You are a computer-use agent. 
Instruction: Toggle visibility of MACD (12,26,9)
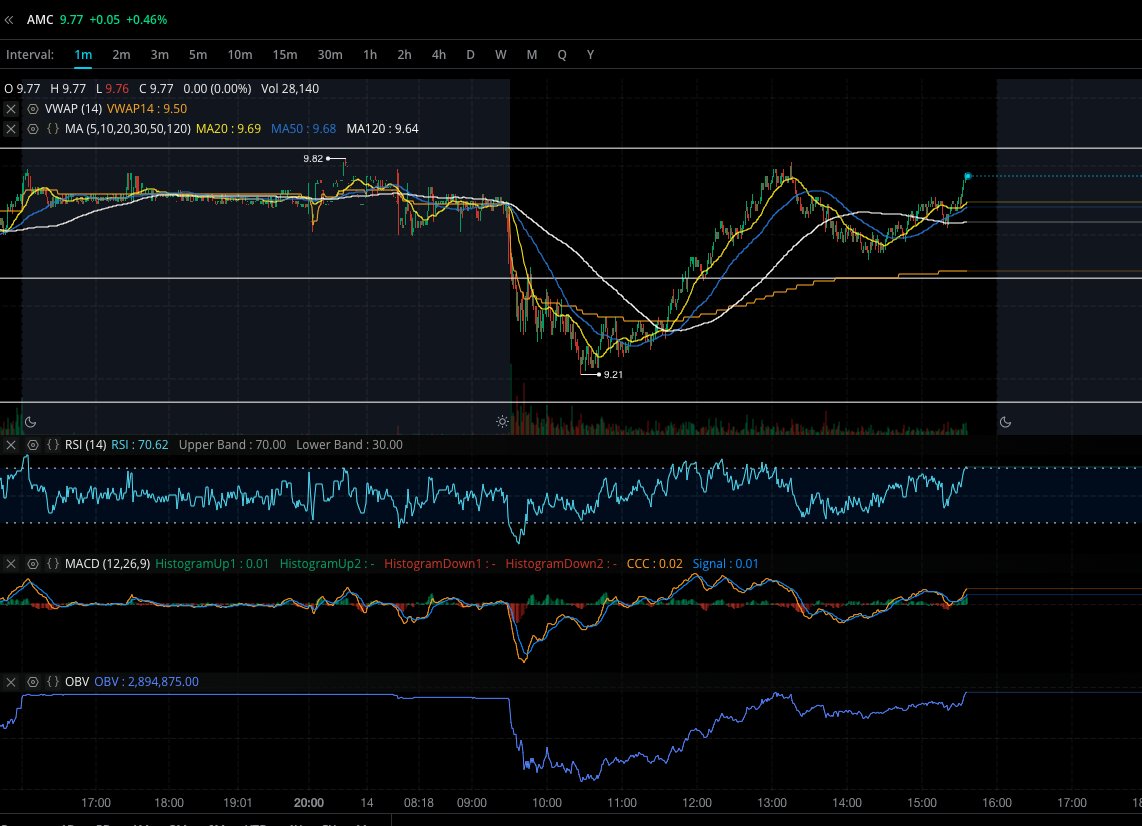(33, 564)
